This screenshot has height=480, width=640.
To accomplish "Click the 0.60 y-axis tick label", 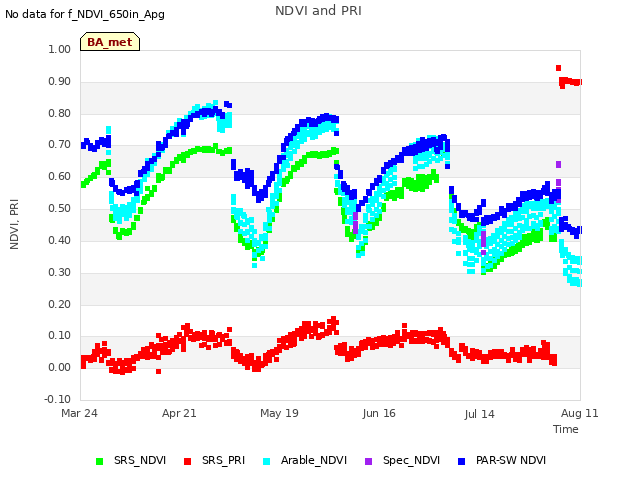I will click(x=60, y=177).
